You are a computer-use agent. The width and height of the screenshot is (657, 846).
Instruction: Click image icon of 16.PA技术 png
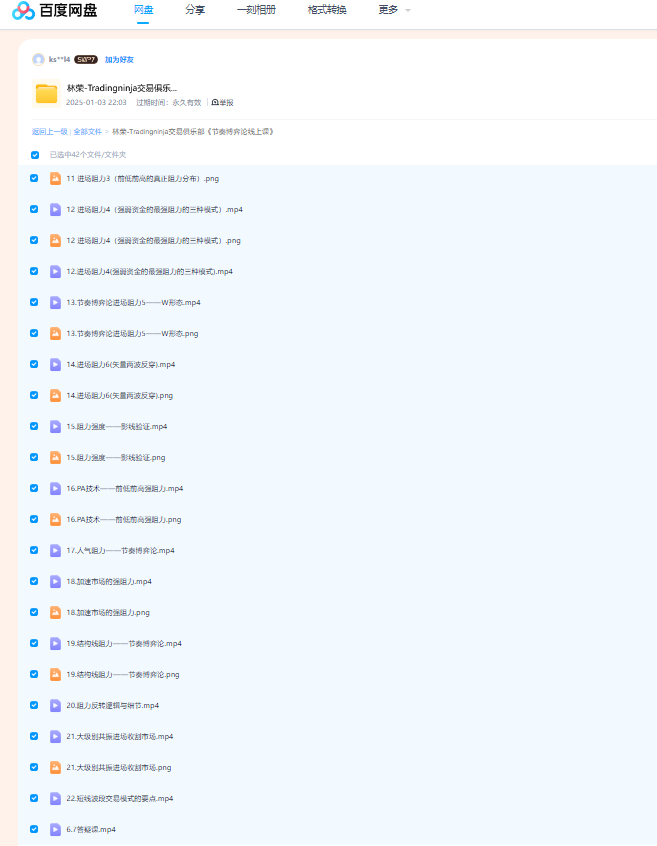[55, 520]
